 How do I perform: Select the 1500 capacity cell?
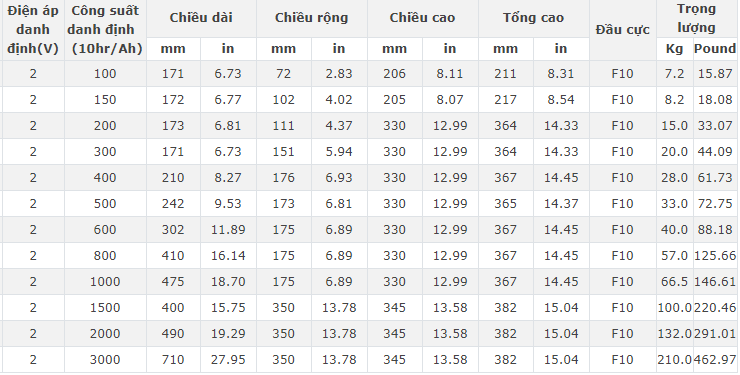click(x=105, y=308)
